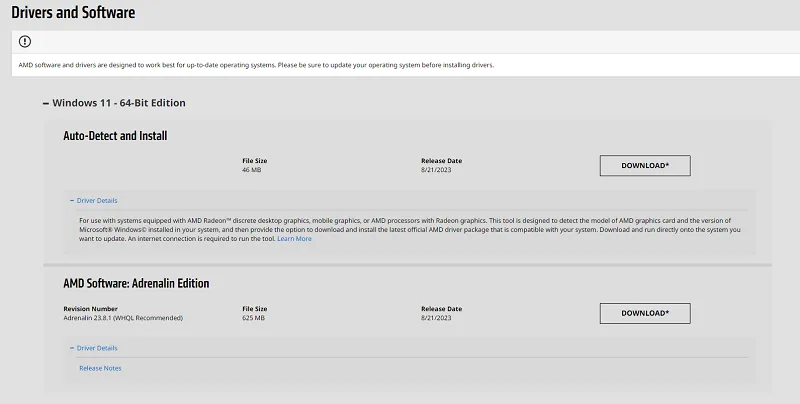Click the File Size label under Auto-Detect
Image resolution: width=800 pixels, height=404 pixels.
click(255, 161)
